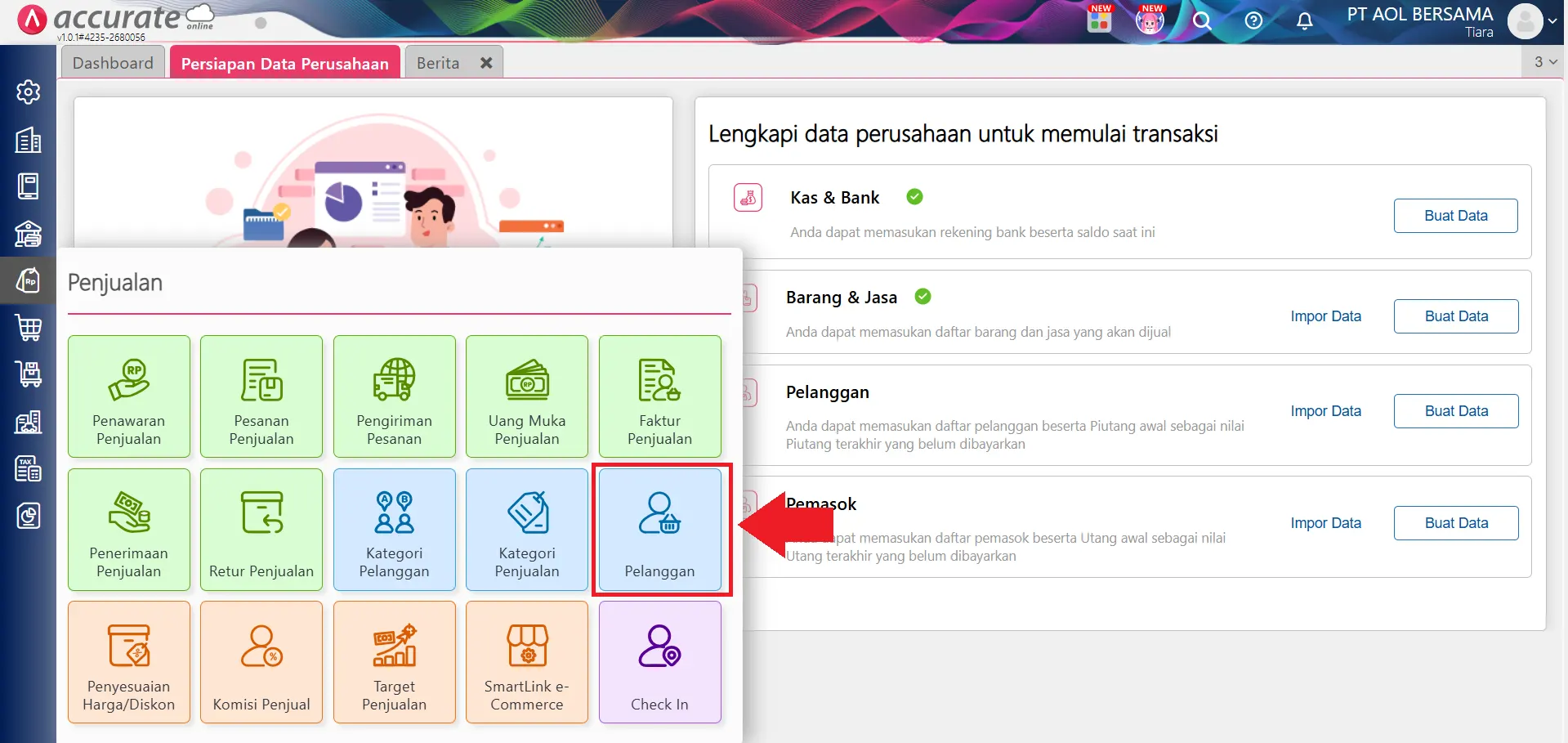1568x743 pixels.
Task: Open Uang Muka Penjualan tile
Action: tap(527, 396)
